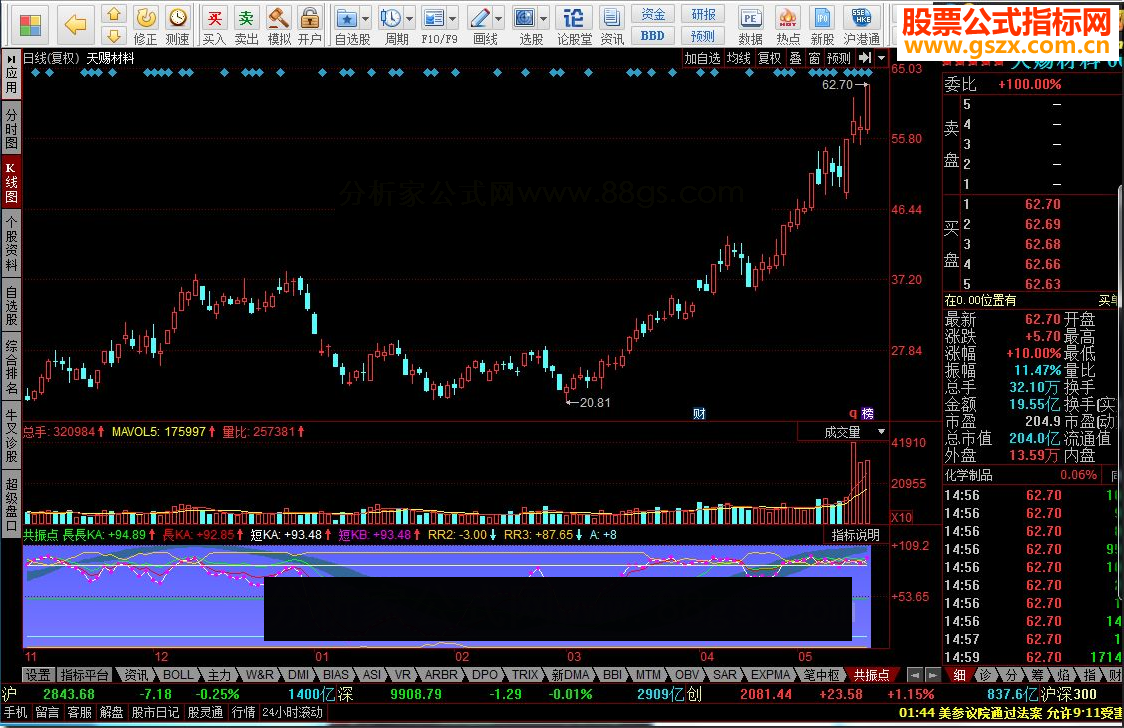Open the chart header dropdown triangle
The image size is (1124, 728).
[x=882, y=58]
